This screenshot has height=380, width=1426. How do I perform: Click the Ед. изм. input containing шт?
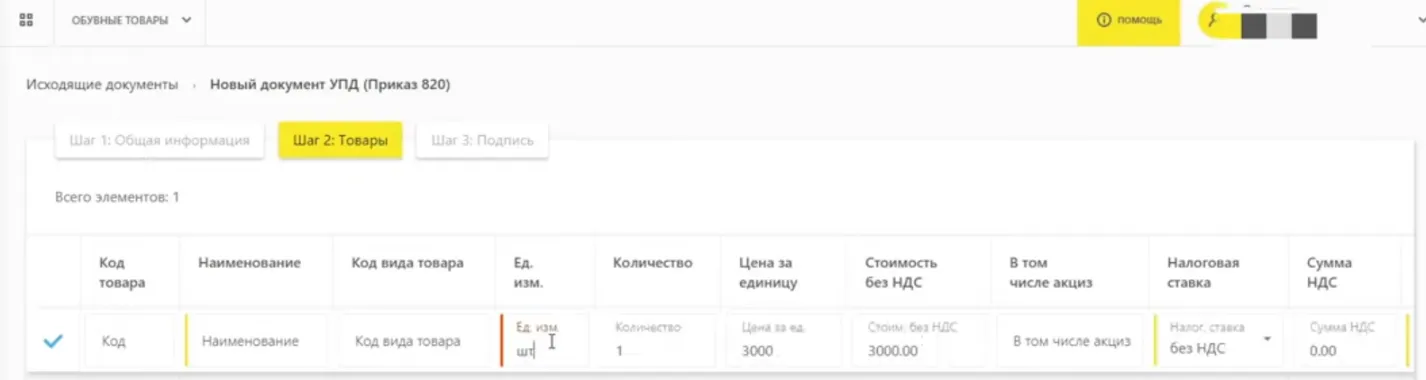(x=544, y=342)
